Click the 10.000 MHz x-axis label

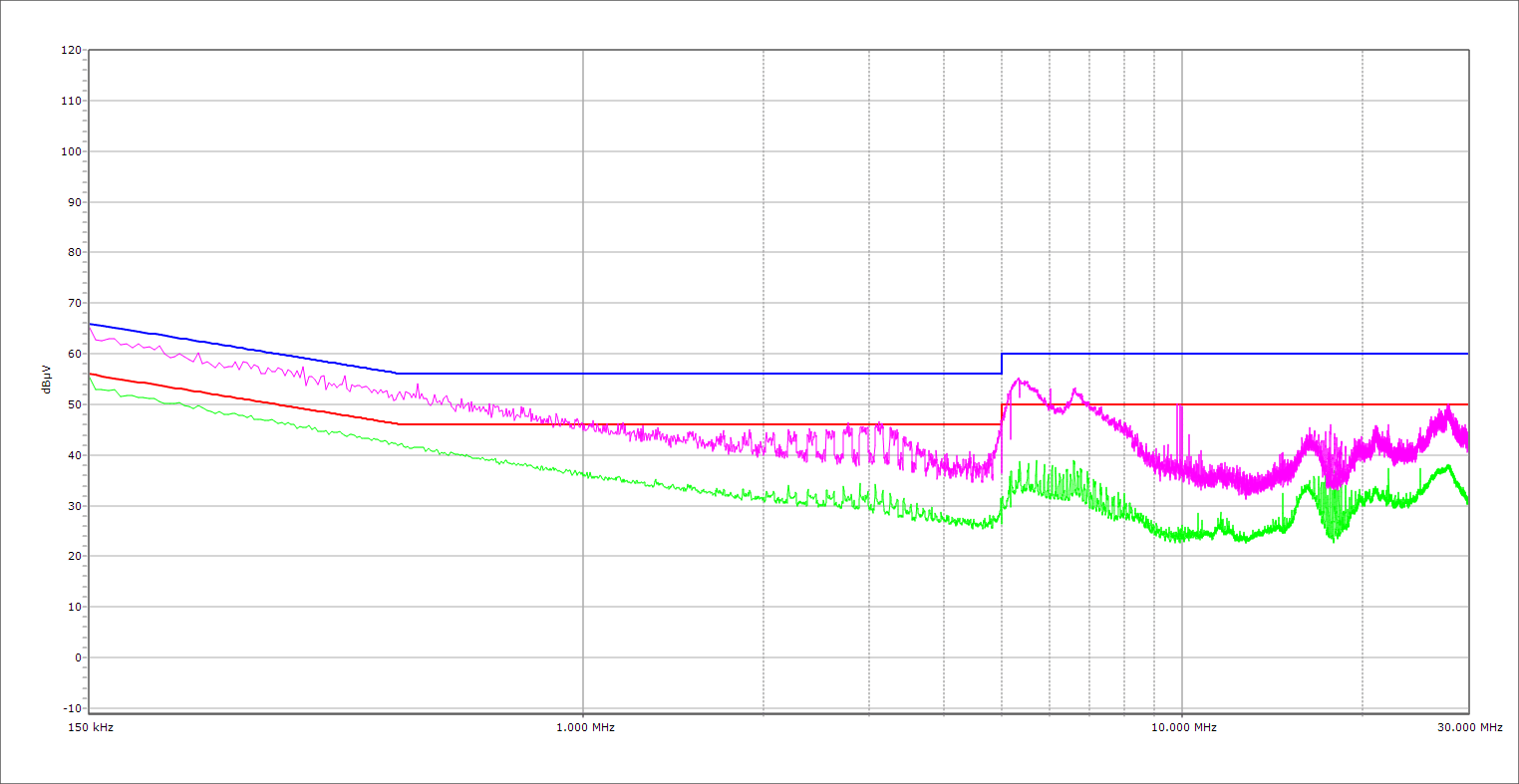[1184, 727]
